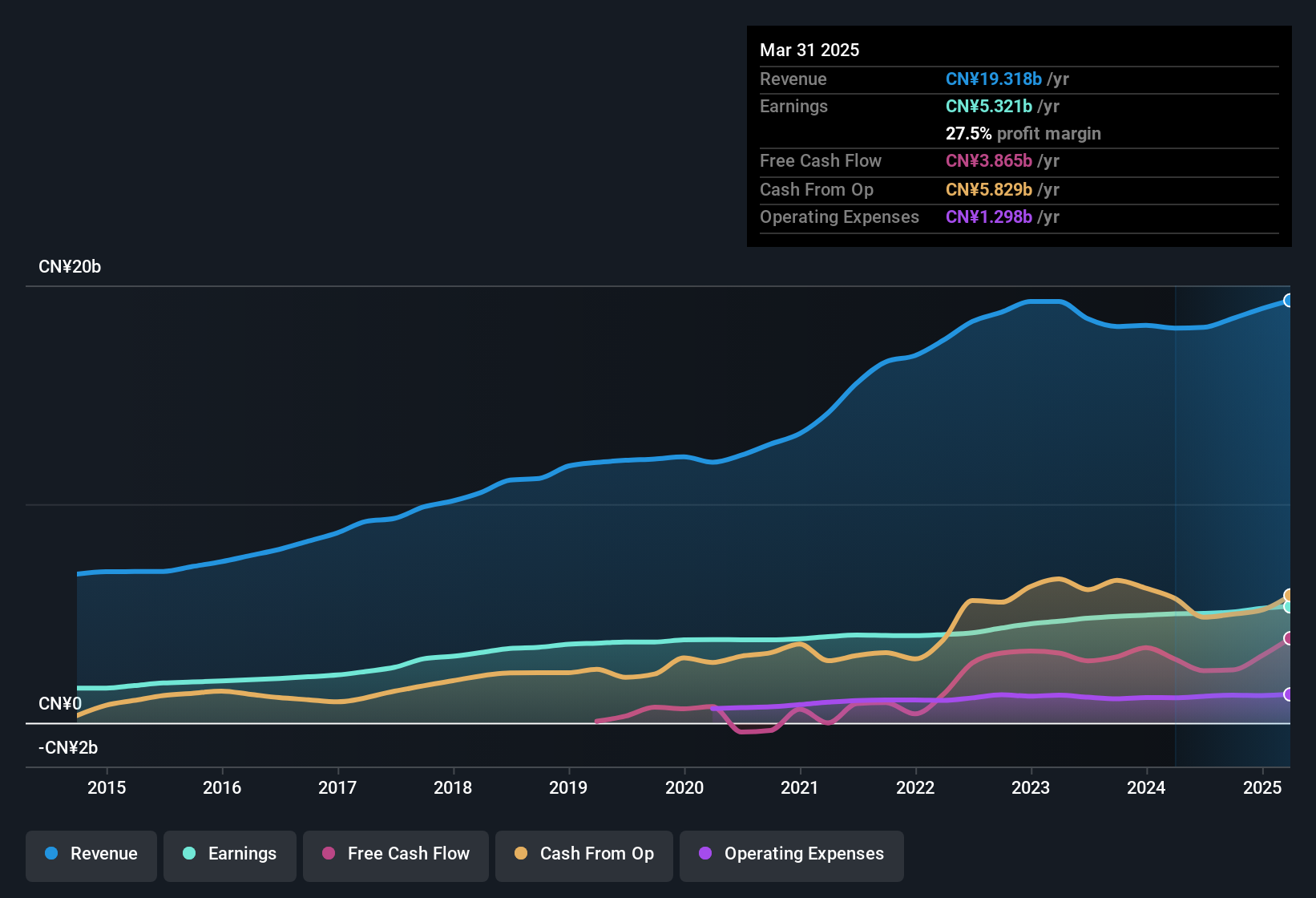Toggle the Revenue series visibility
Image resolution: width=1316 pixels, height=898 pixels.
[91, 854]
